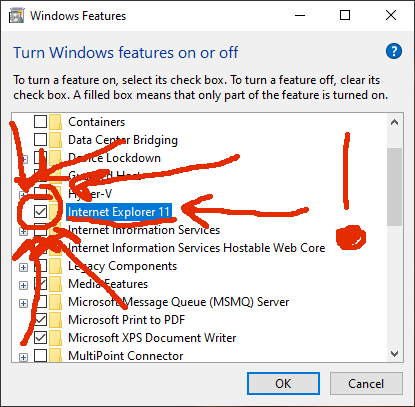
Task: Click the Containers folder icon
Action: 55,122
